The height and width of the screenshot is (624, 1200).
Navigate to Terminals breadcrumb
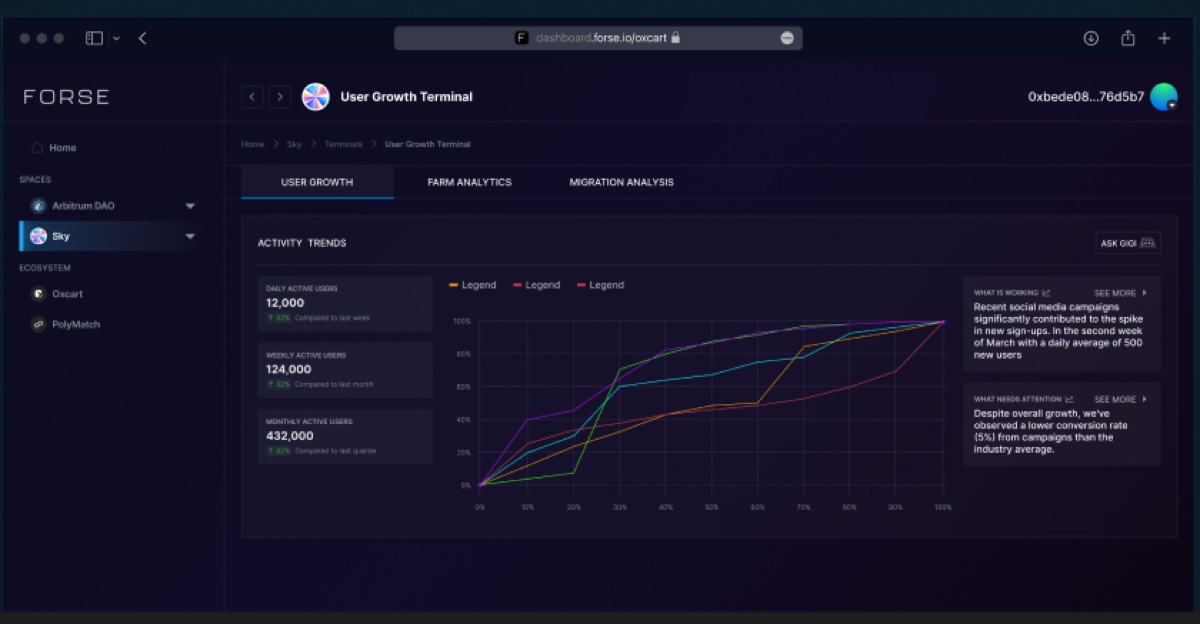pyautogui.click(x=344, y=144)
